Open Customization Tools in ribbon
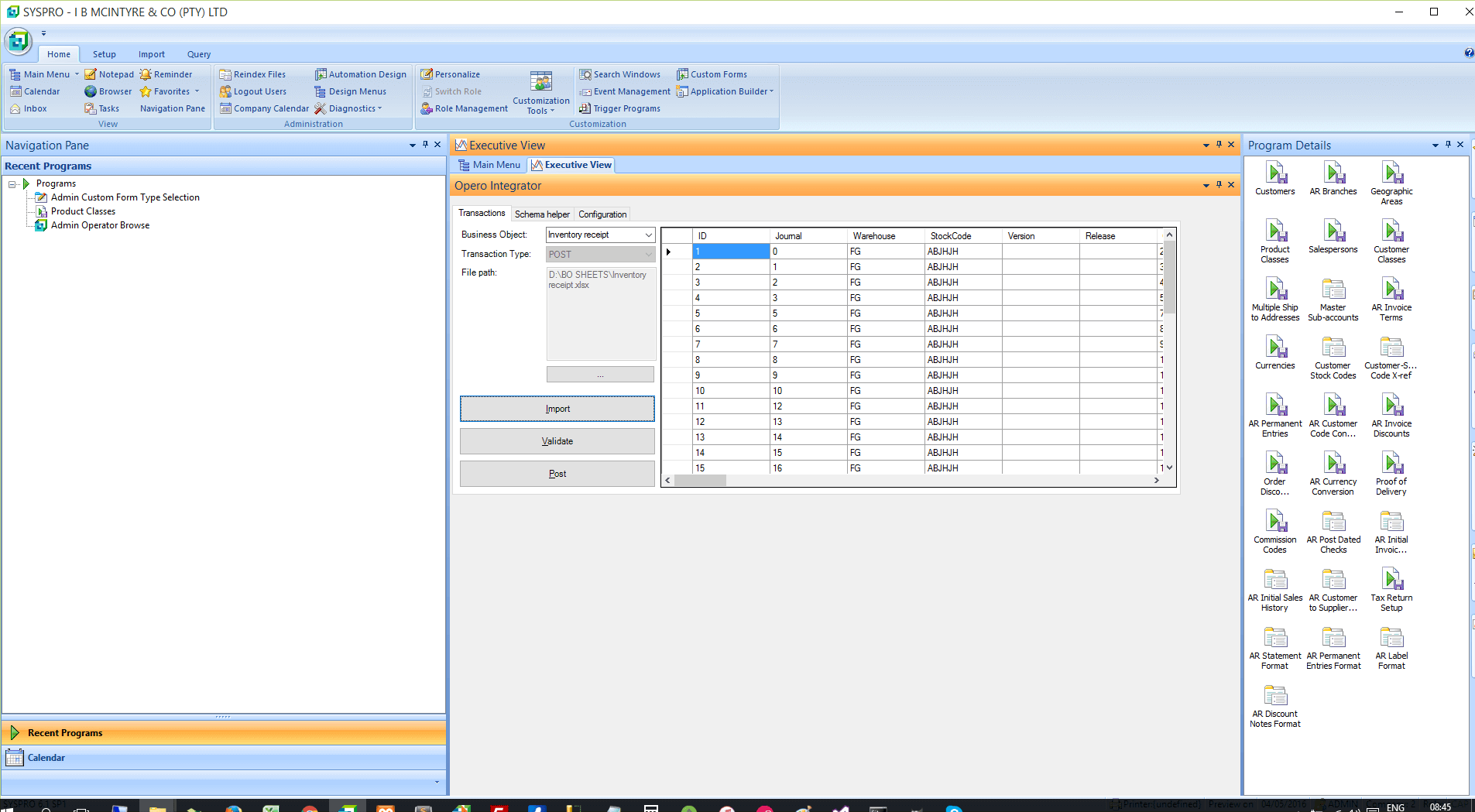Viewport: 1475px width, 812px height. coord(540,92)
